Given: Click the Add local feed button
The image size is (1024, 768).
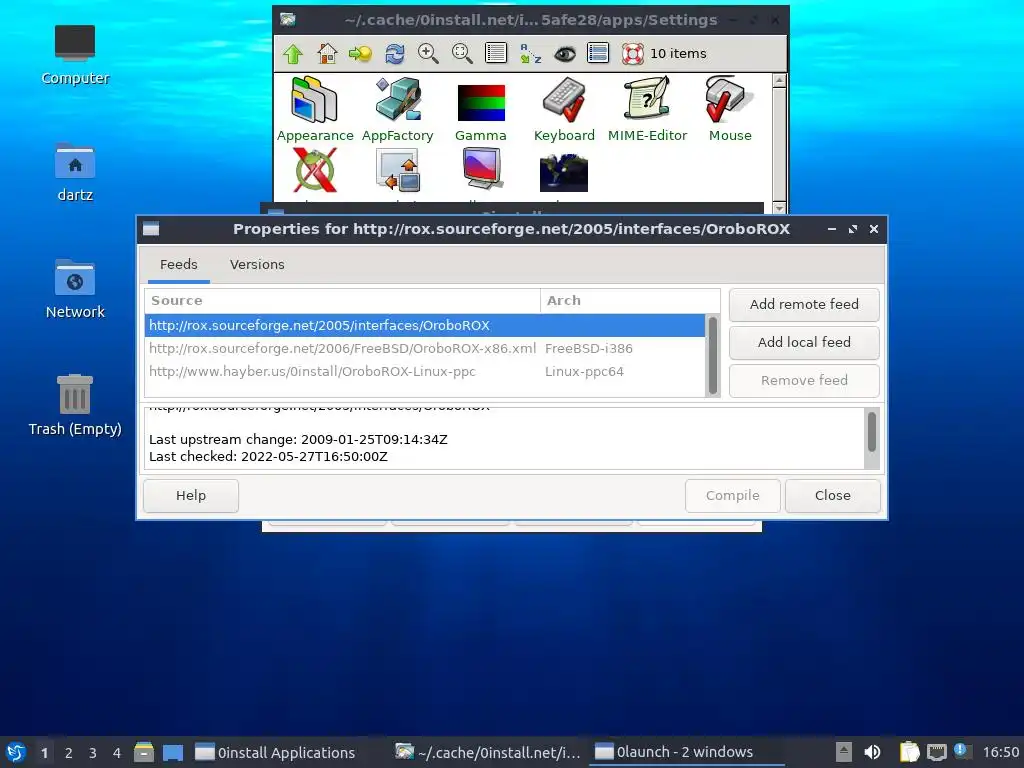Looking at the screenshot, I should tap(804, 342).
